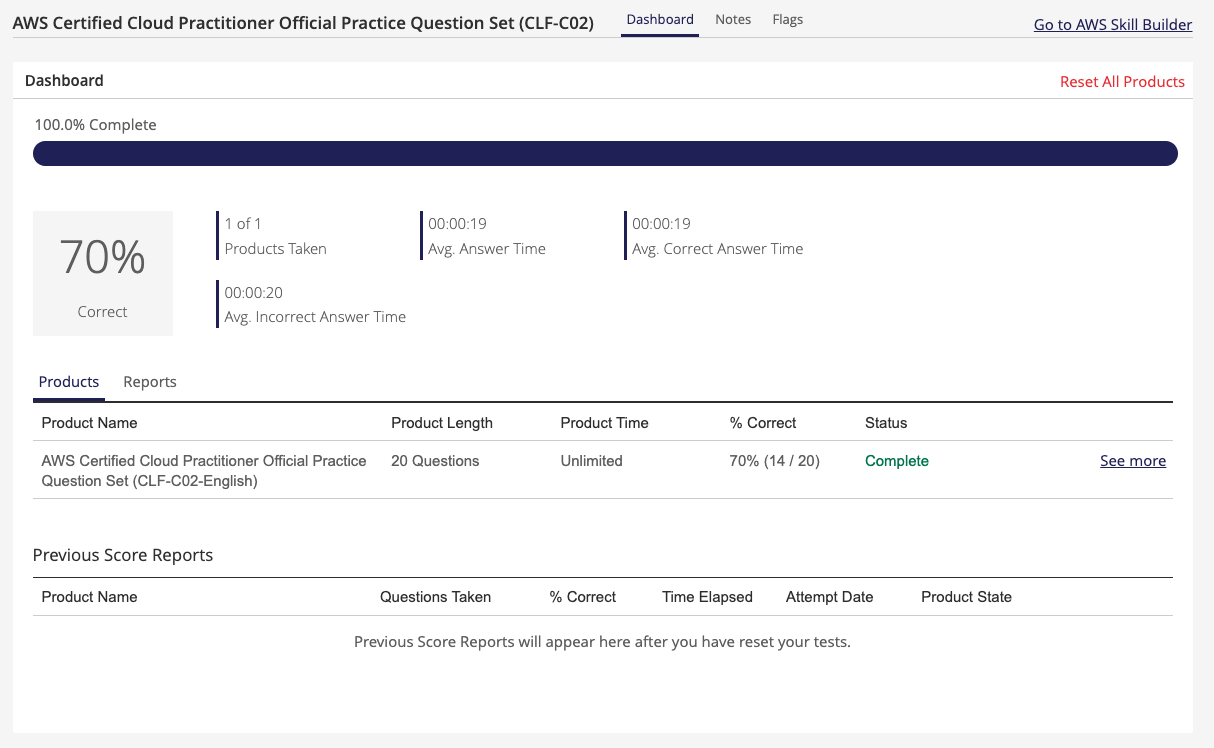Screen dimensions: 1214x748
Task: Click the Attempt Date column header
Action: click(829, 597)
